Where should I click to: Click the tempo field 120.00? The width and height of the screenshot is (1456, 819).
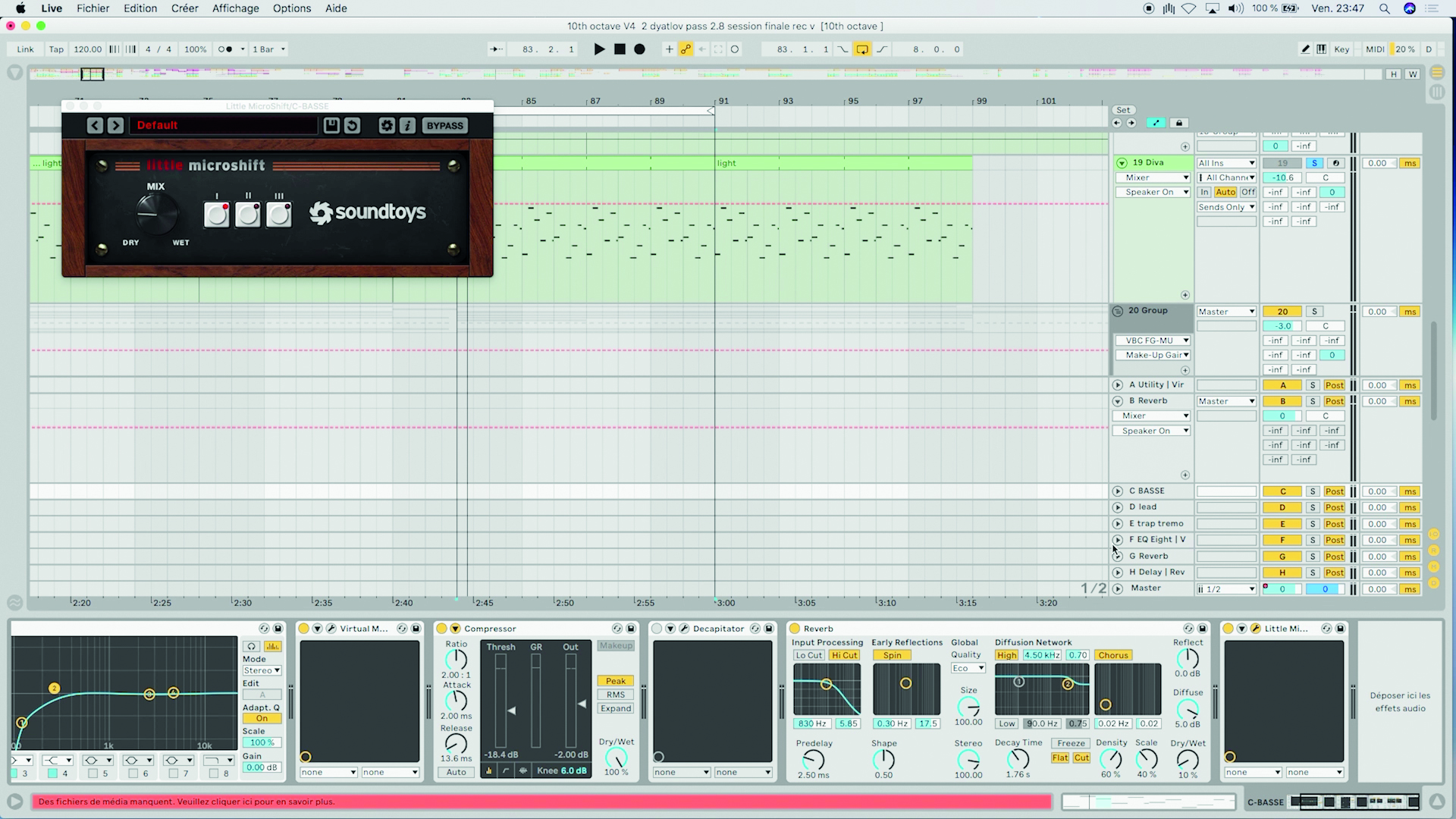(87, 49)
